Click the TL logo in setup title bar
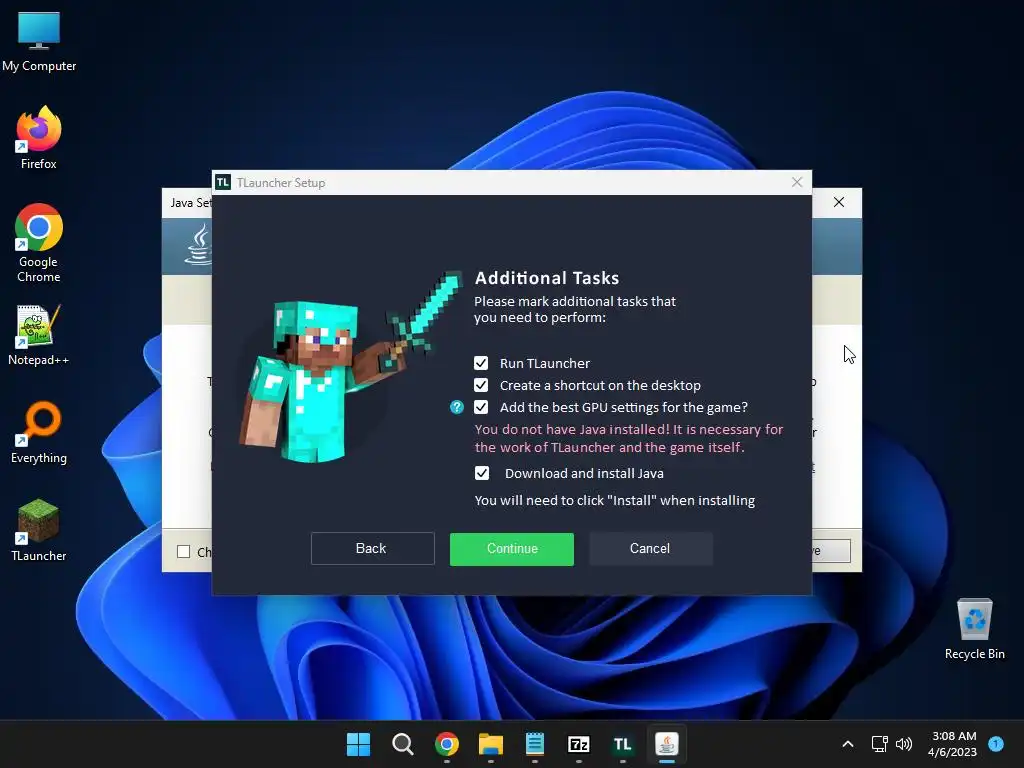Viewport: 1024px width, 768px height. (x=223, y=183)
